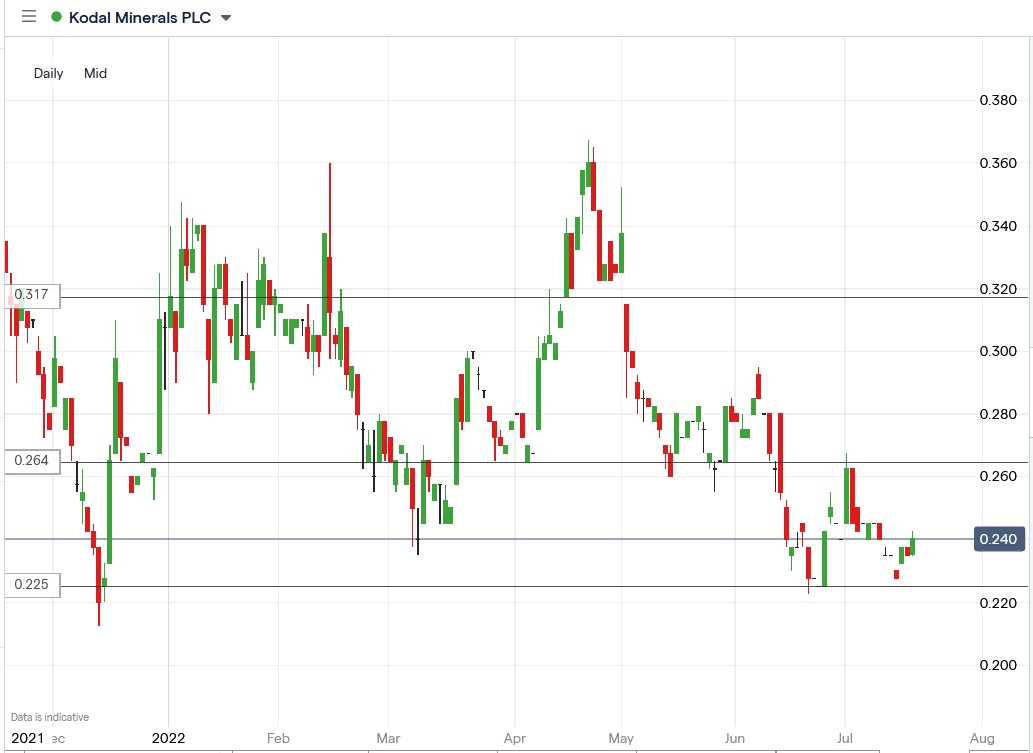Click the Mid price-type indicator
This screenshot has width=1033, height=753.
(95, 73)
